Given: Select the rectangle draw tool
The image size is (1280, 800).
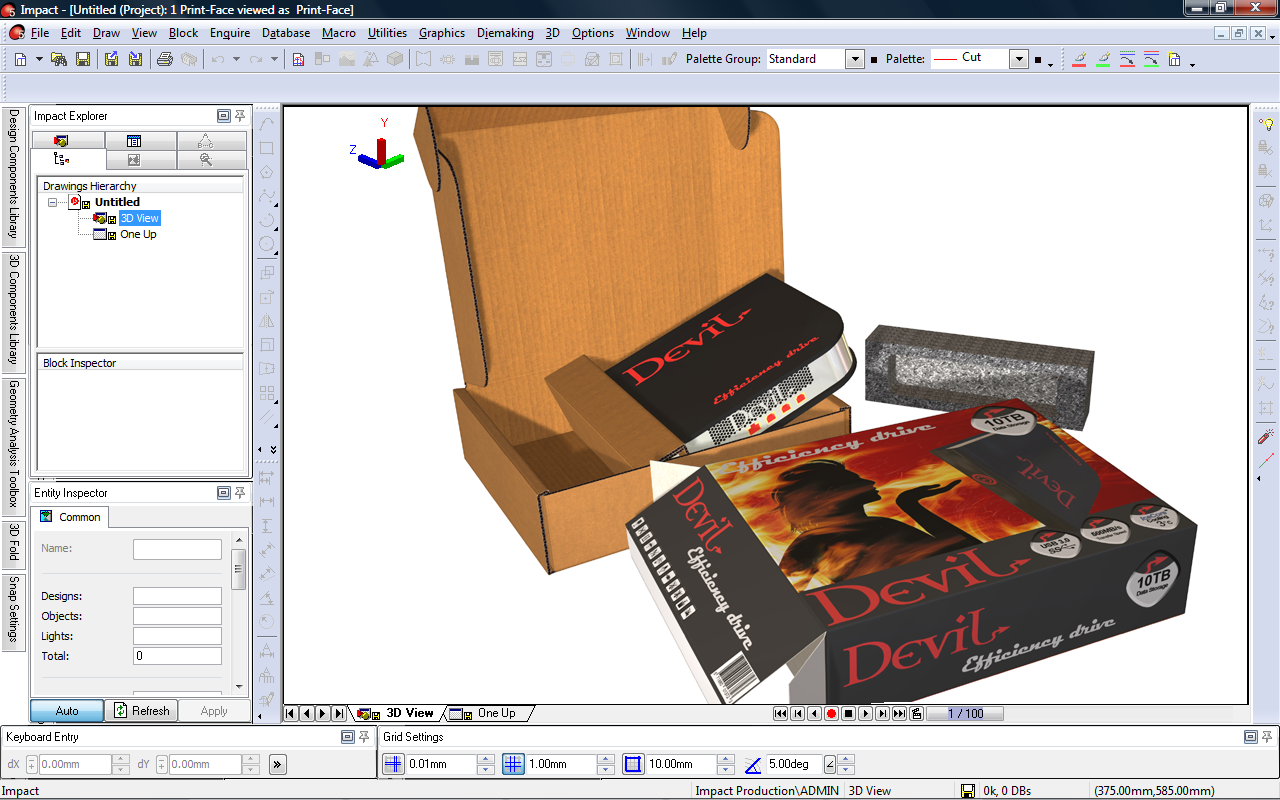Looking at the screenshot, I should click(x=267, y=148).
